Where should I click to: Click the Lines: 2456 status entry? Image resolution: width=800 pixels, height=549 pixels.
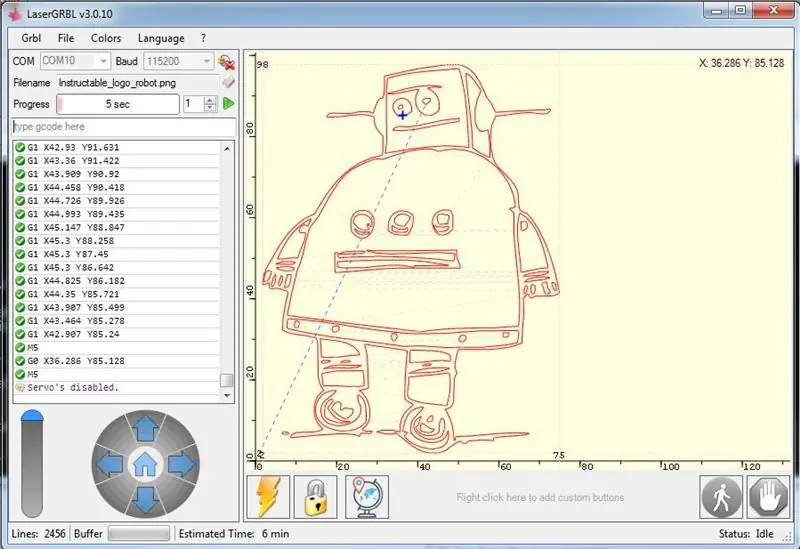(39, 534)
